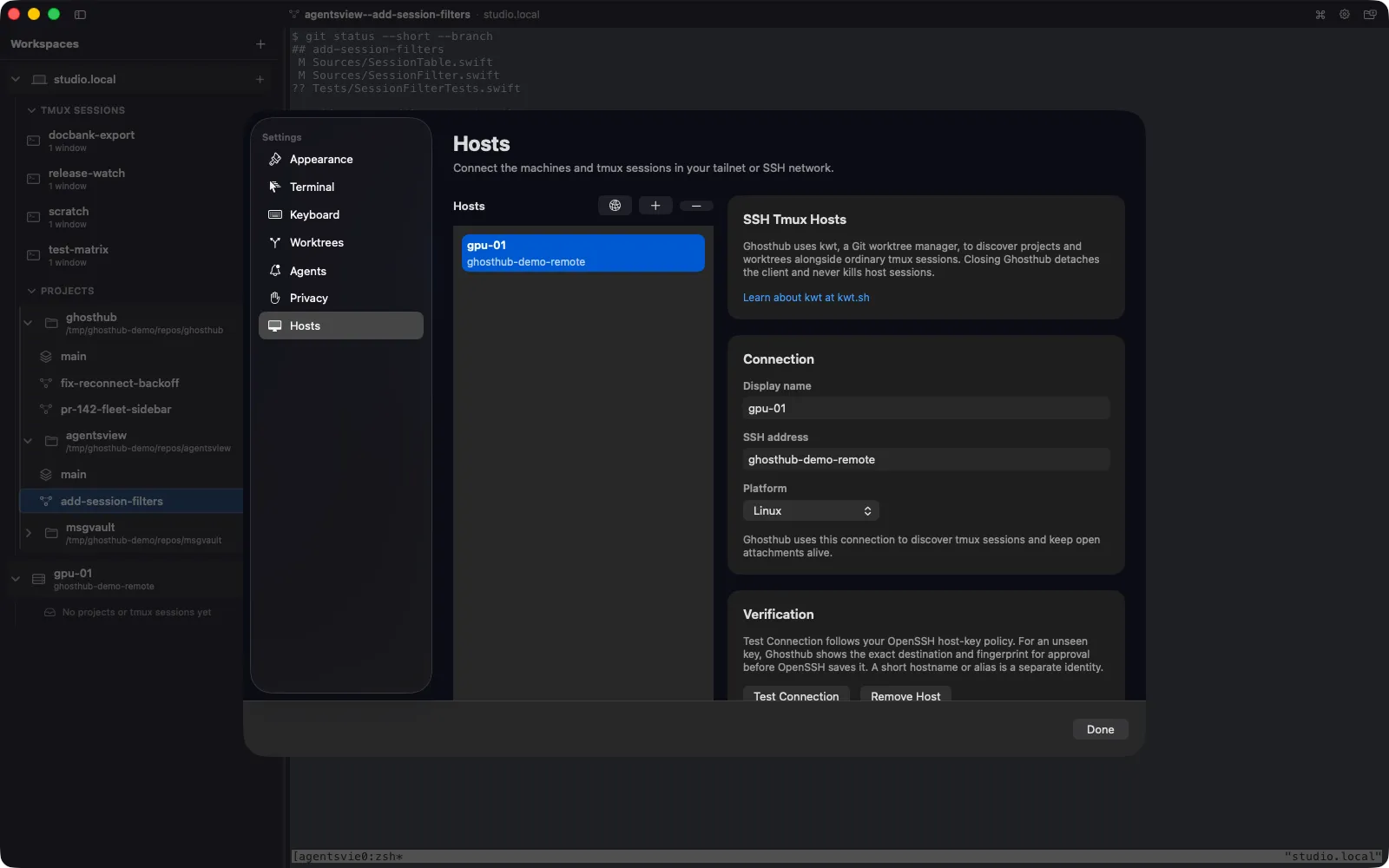The height and width of the screenshot is (868, 1389).
Task: Click Done to close settings
Action: [x=1100, y=729]
